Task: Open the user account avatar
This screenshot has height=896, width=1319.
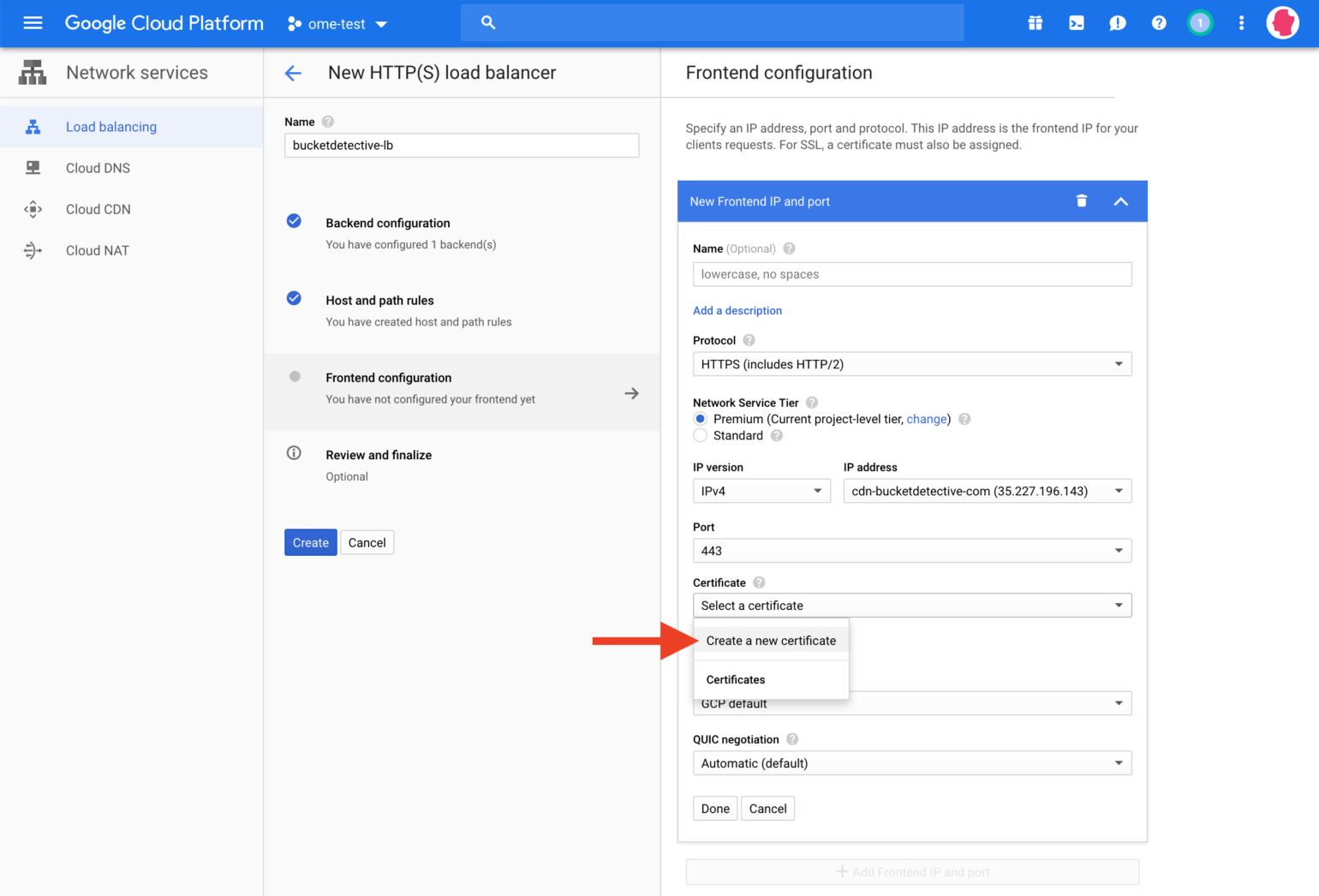Action: [x=1283, y=23]
